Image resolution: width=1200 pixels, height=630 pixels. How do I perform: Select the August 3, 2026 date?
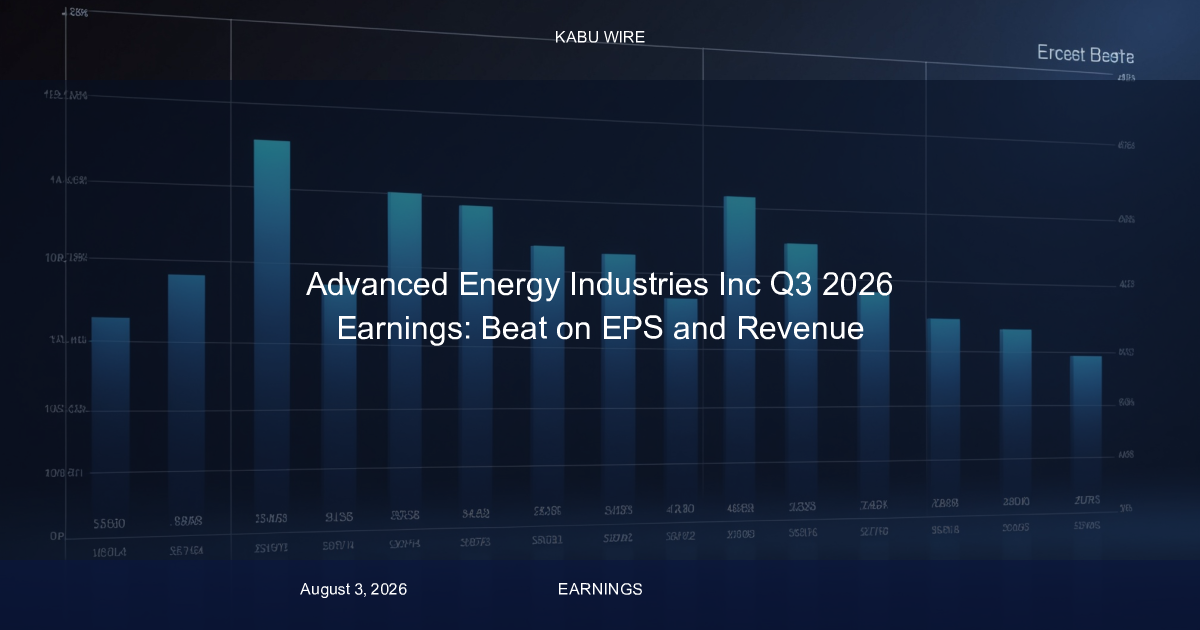pyautogui.click(x=353, y=590)
